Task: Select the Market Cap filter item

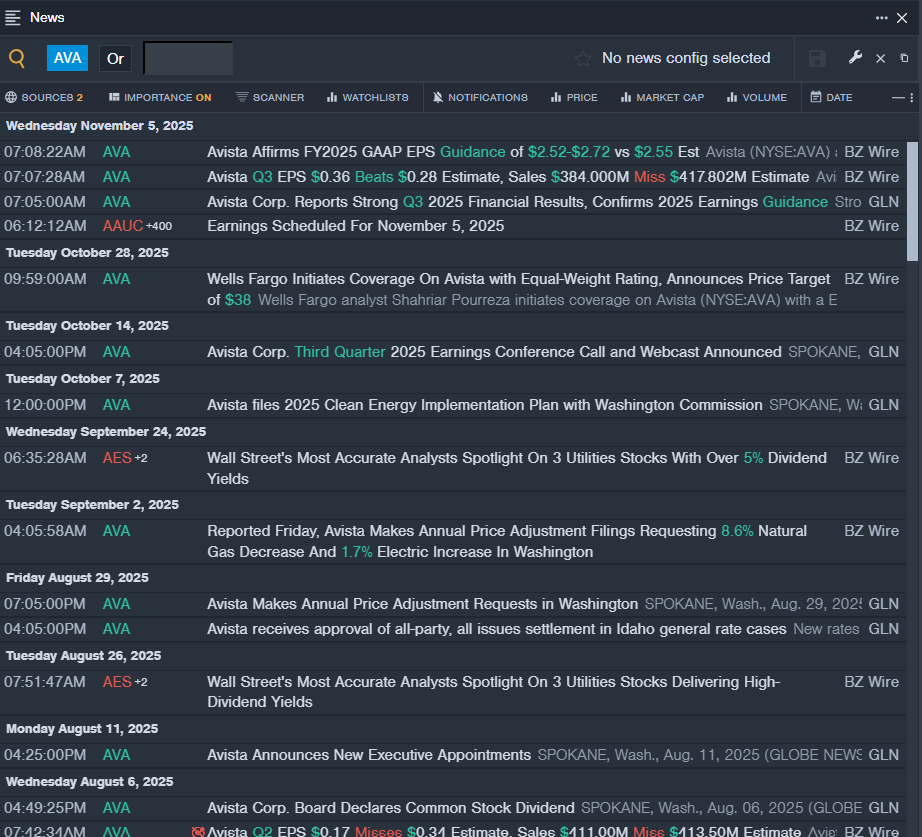Action: point(662,97)
